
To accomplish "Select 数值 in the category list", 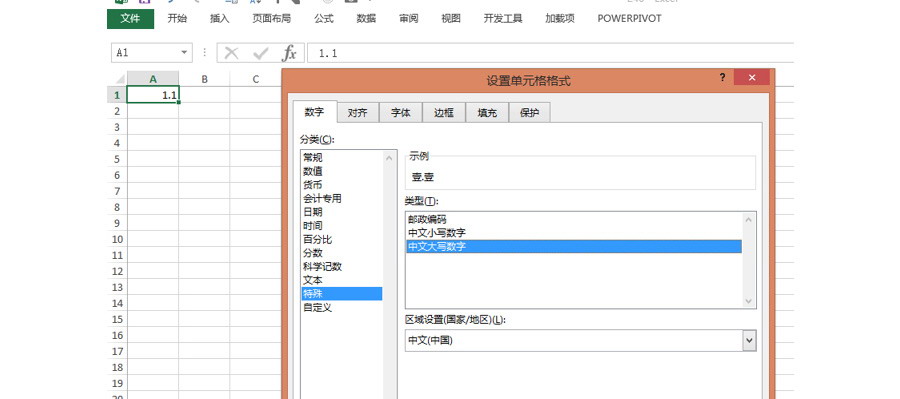I will [313, 171].
